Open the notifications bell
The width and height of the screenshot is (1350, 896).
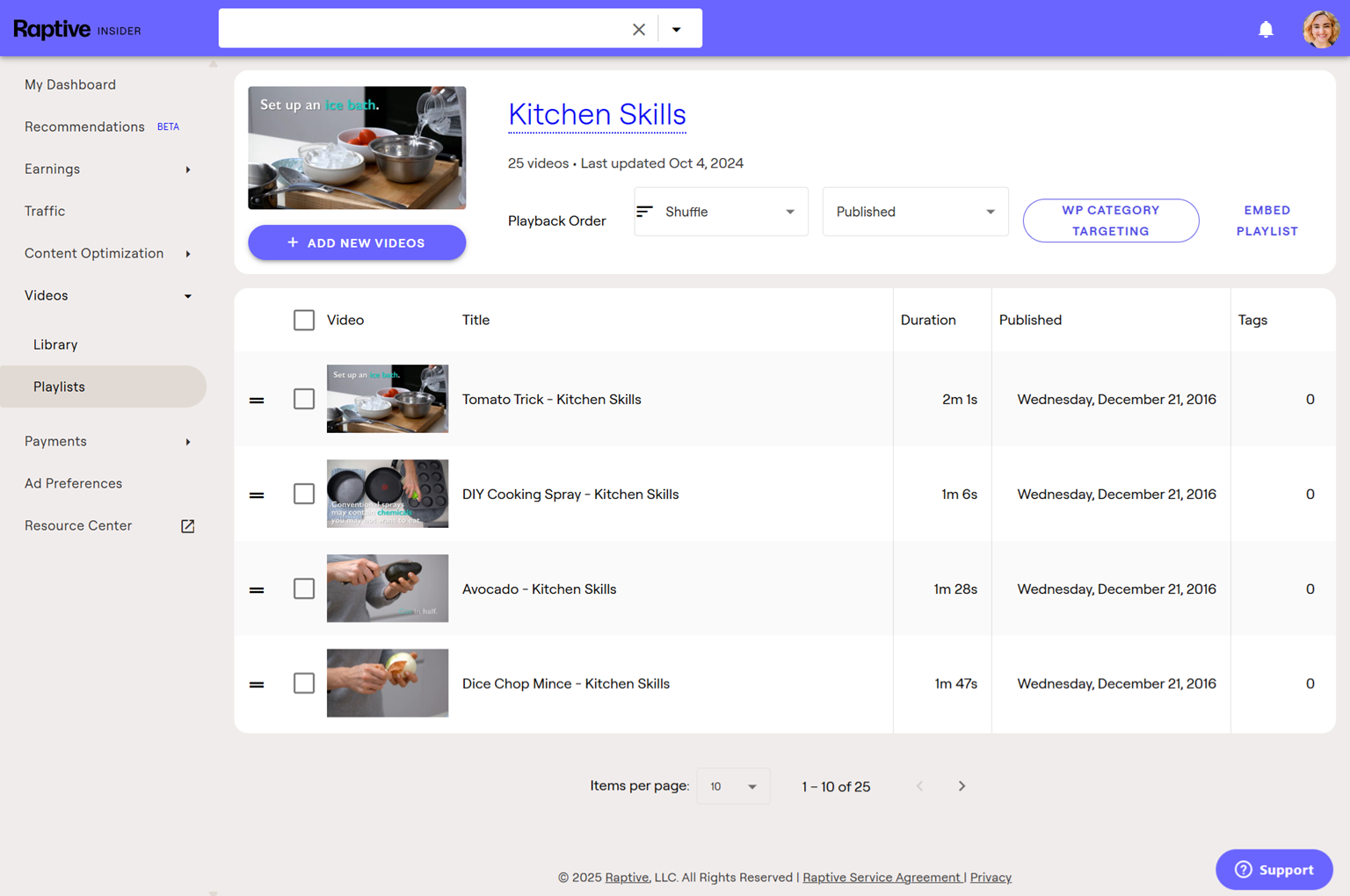1266,29
